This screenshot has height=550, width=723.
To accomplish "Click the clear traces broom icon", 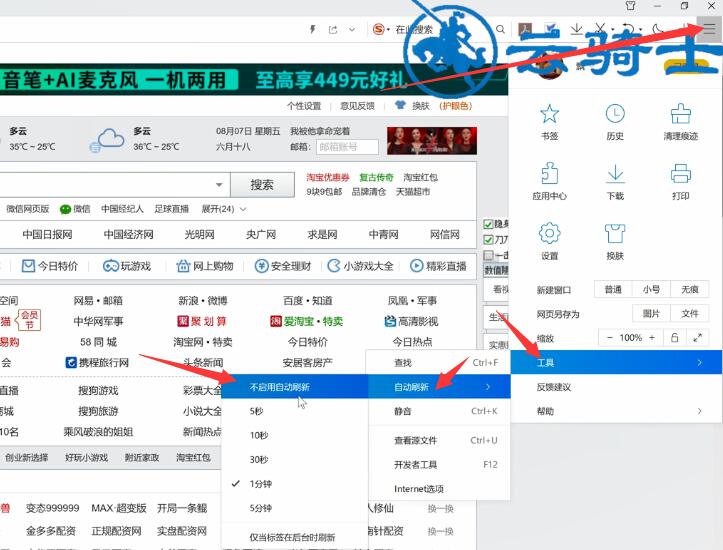I will [680, 114].
